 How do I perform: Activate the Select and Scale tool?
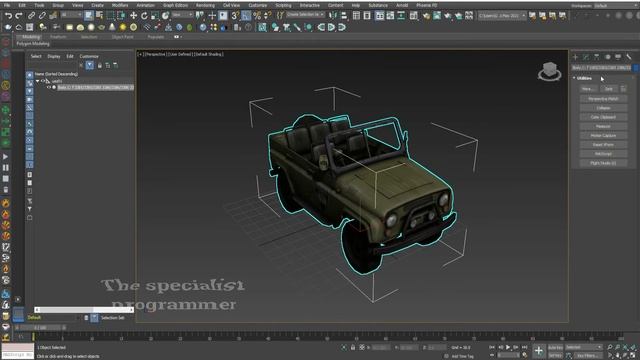[x=154, y=16]
